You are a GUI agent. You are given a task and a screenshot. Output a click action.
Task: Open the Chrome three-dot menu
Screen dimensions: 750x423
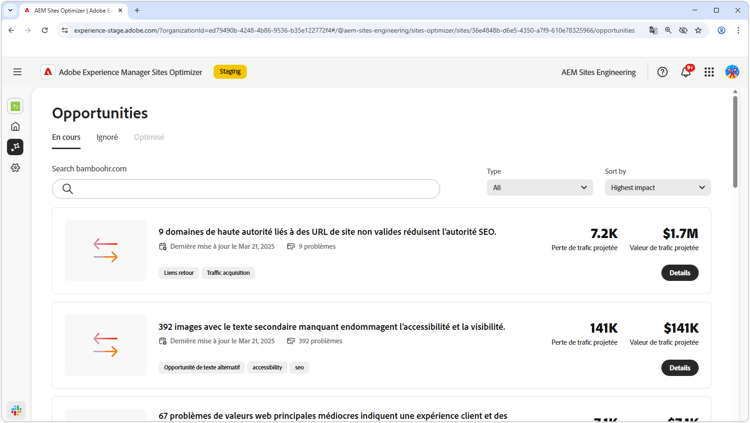click(x=738, y=30)
